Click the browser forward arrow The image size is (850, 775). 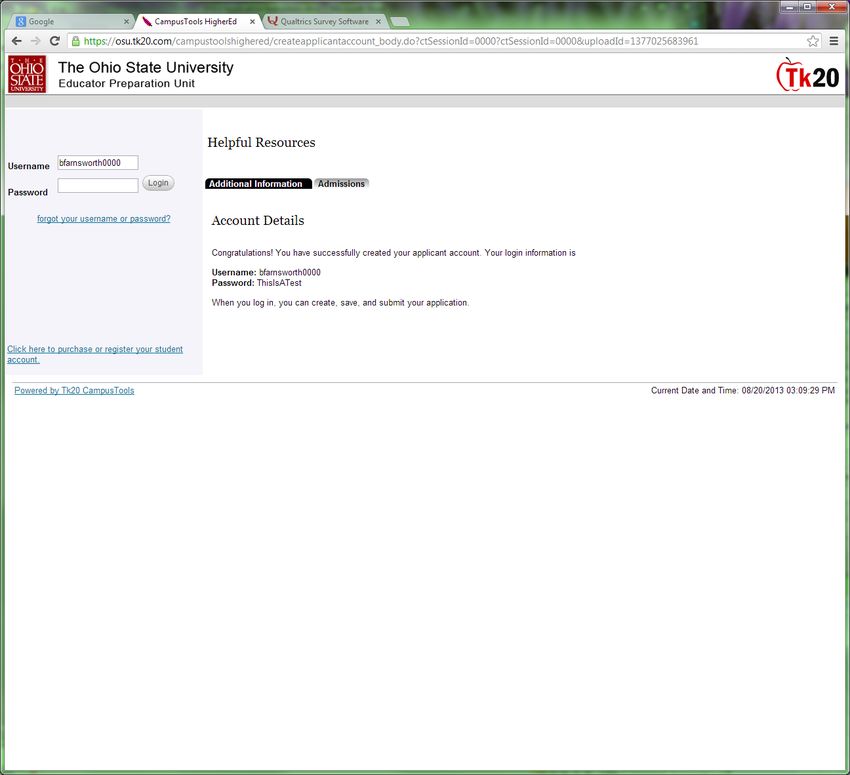click(36, 41)
